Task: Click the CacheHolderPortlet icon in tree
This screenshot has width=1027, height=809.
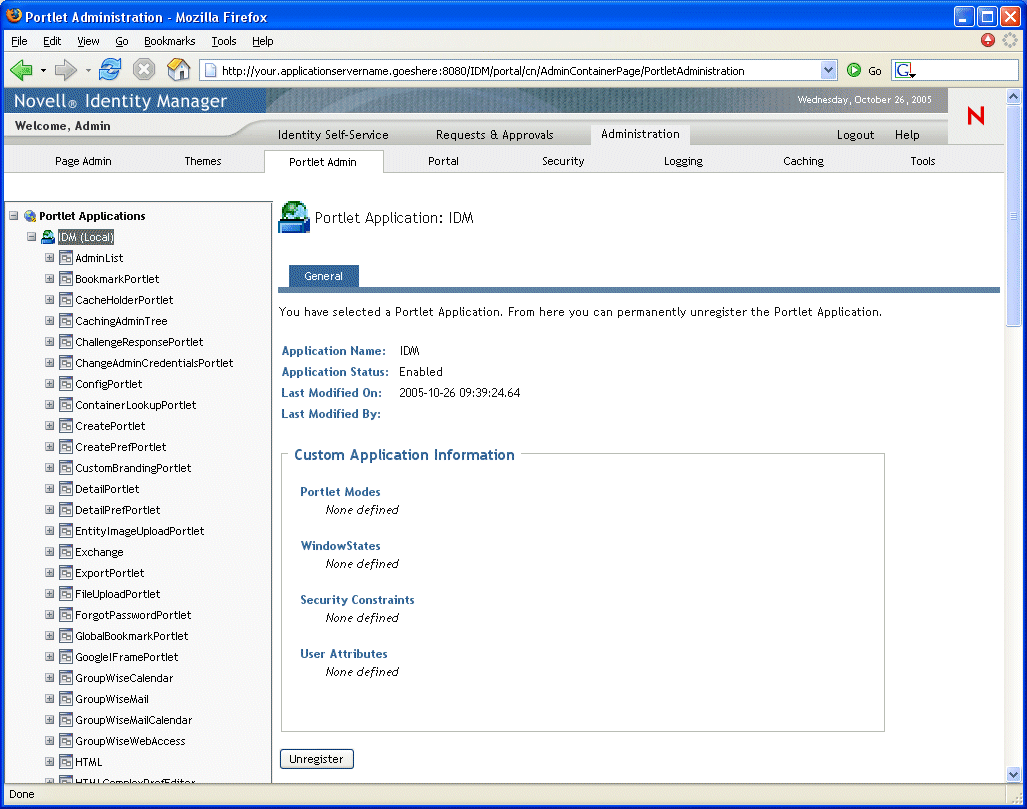Action: pos(65,300)
